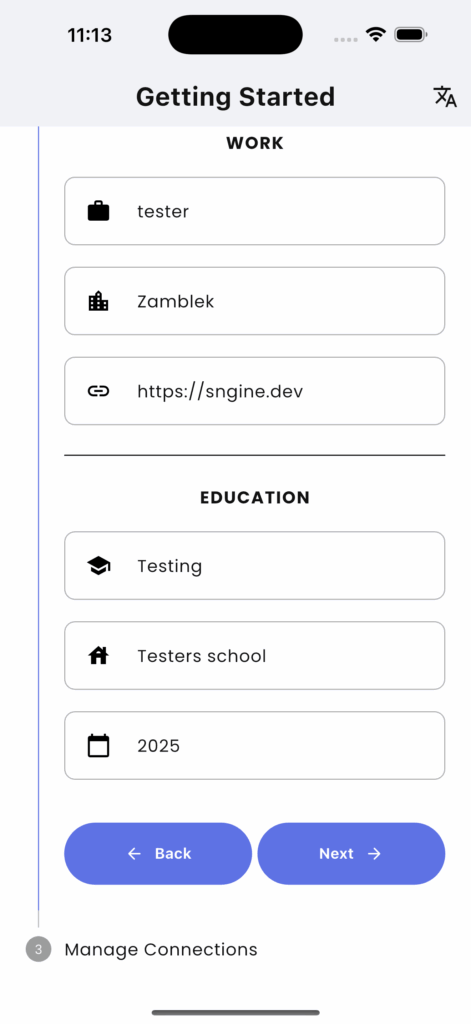The height and width of the screenshot is (1024, 471).
Task: Go to previous step with Back button
Action: (158, 854)
